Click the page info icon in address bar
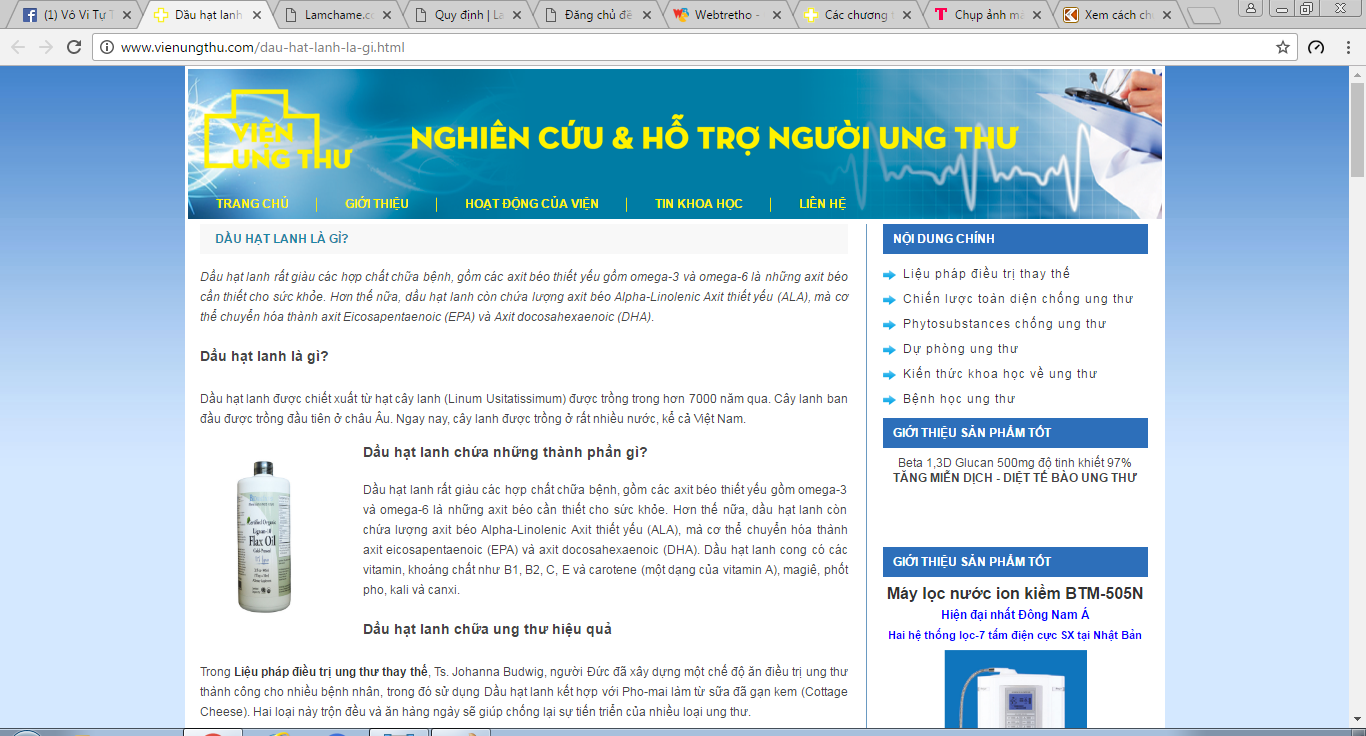 (107, 47)
